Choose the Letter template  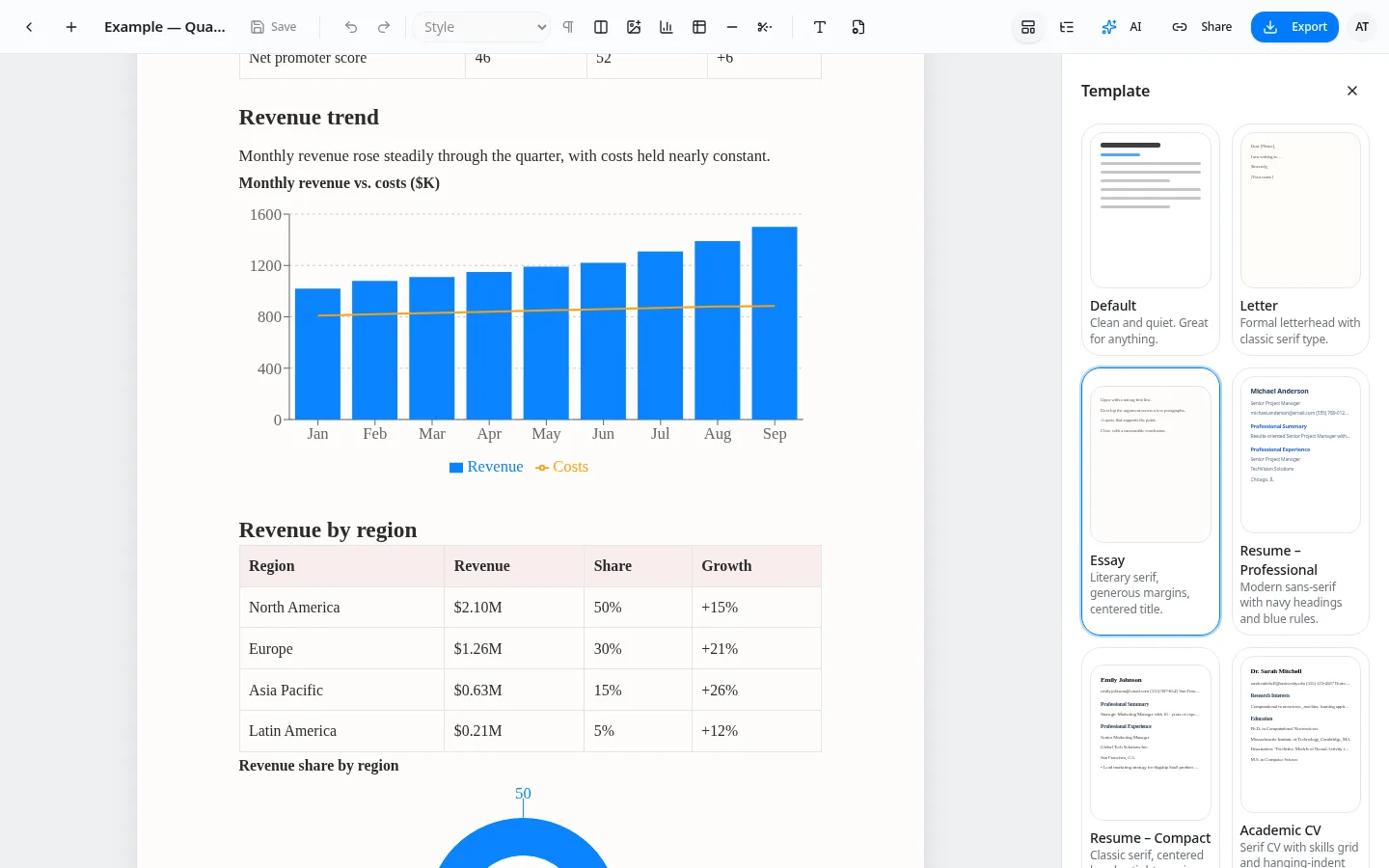1300,239
